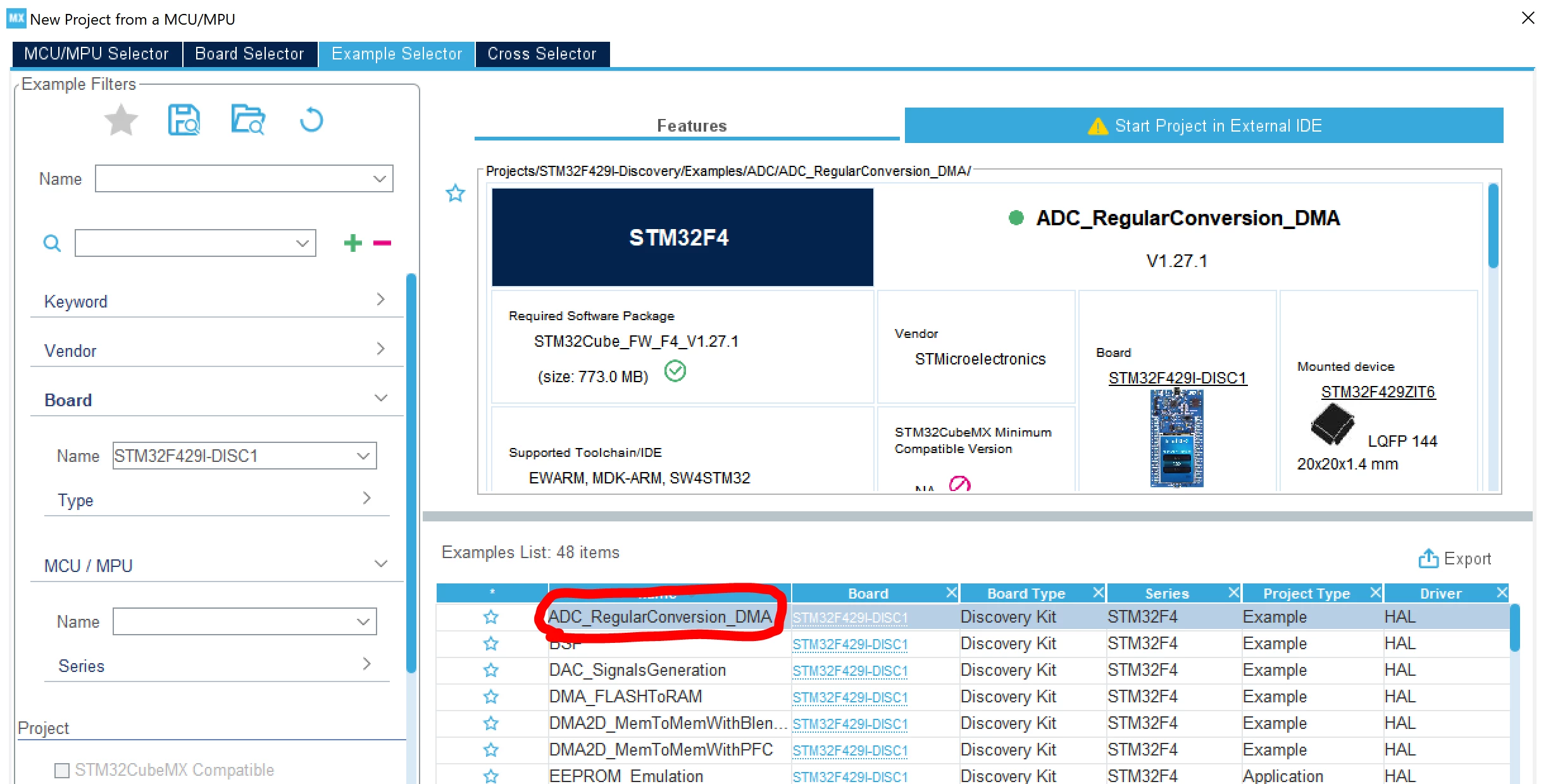Open the STM32F429ZIT6 mounted device link

coord(1378,392)
